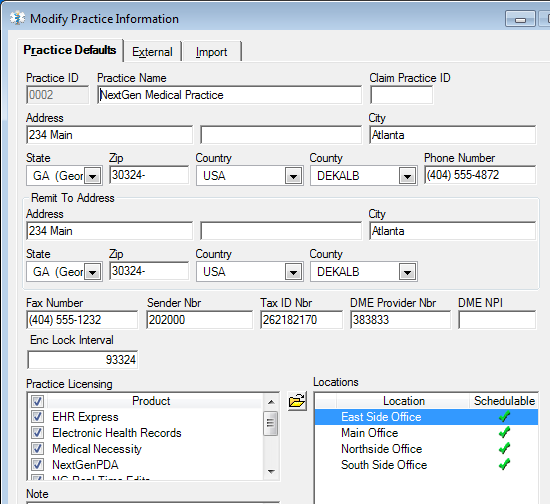Image resolution: width=550 pixels, height=504 pixels.
Task: Select East Side Office in Locations
Action: click(x=426, y=417)
